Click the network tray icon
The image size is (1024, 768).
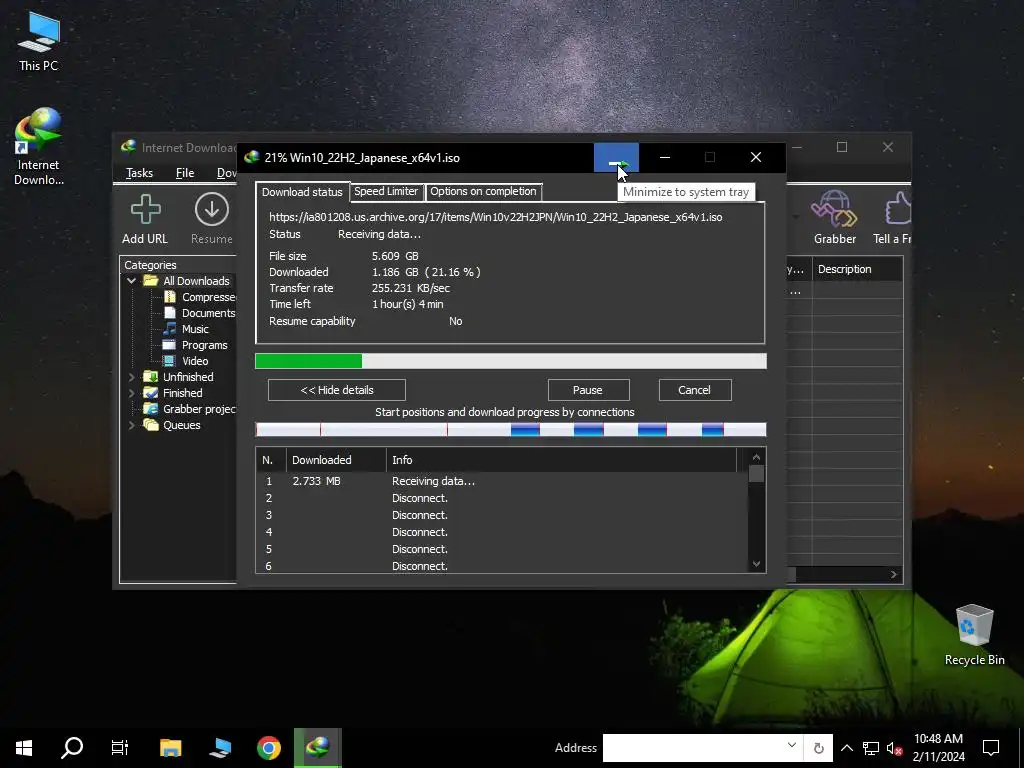coord(871,748)
